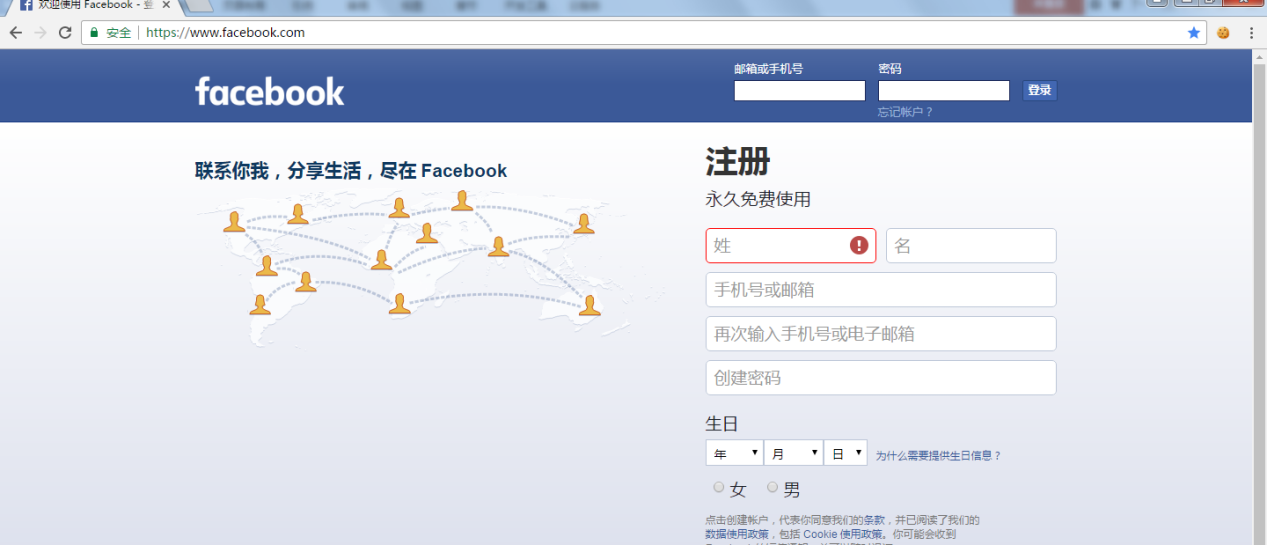
Task: Select the 女 (female) radio button
Action: click(x=719, y=487)
